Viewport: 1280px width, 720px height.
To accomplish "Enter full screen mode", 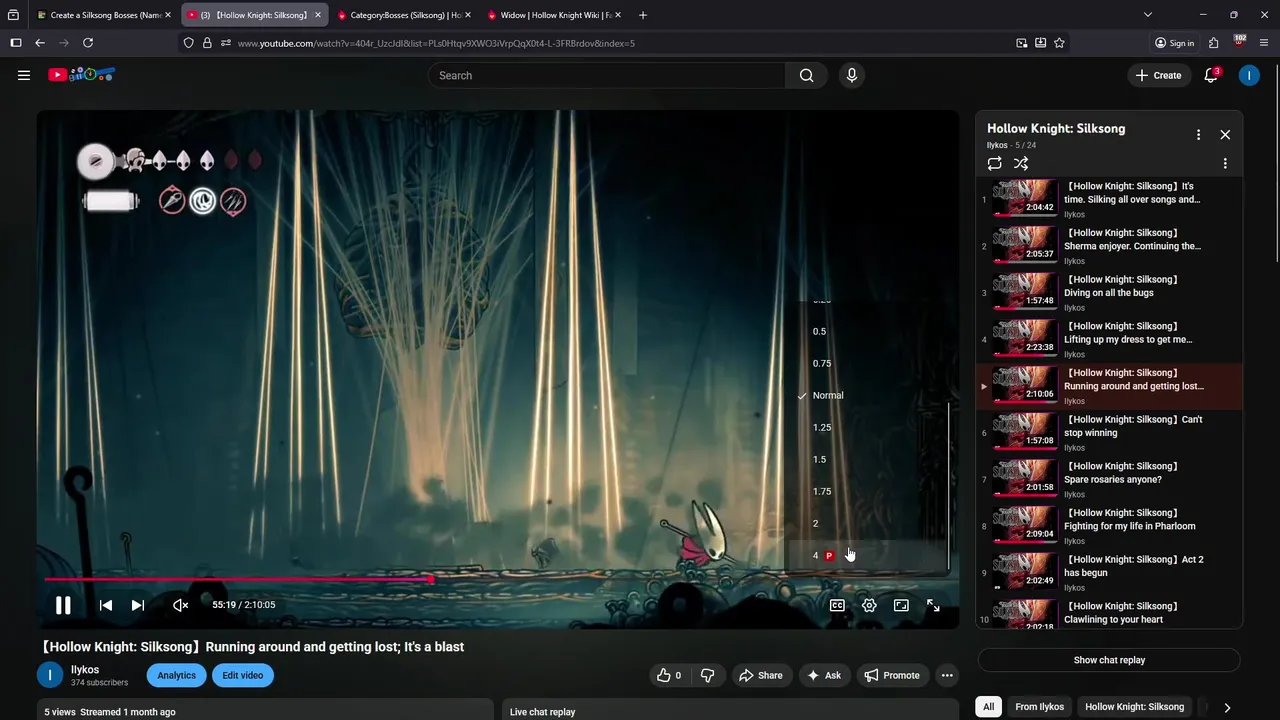I will [x=933, y=605].
